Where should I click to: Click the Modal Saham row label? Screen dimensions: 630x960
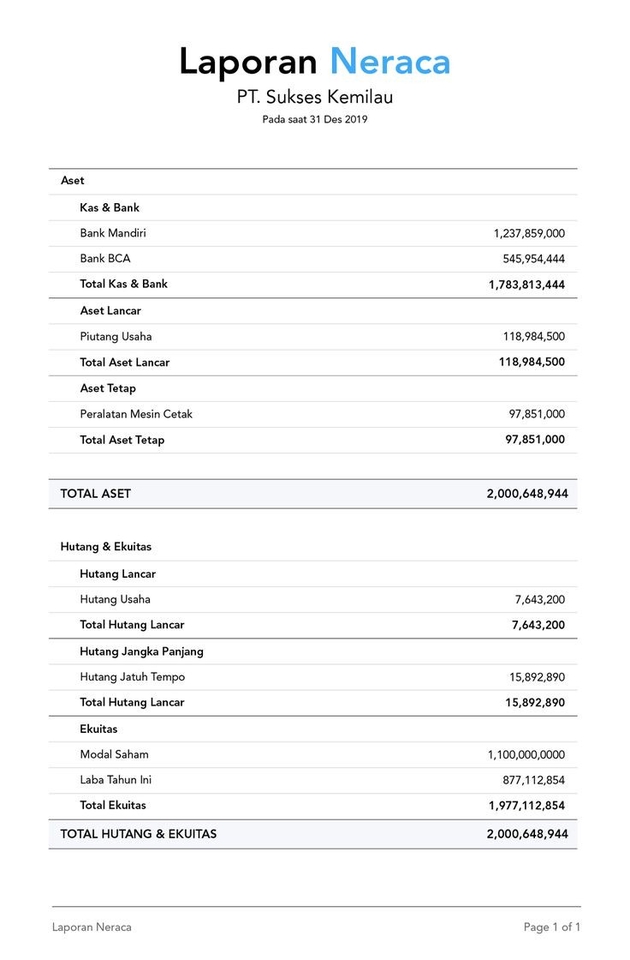[114, 754]
